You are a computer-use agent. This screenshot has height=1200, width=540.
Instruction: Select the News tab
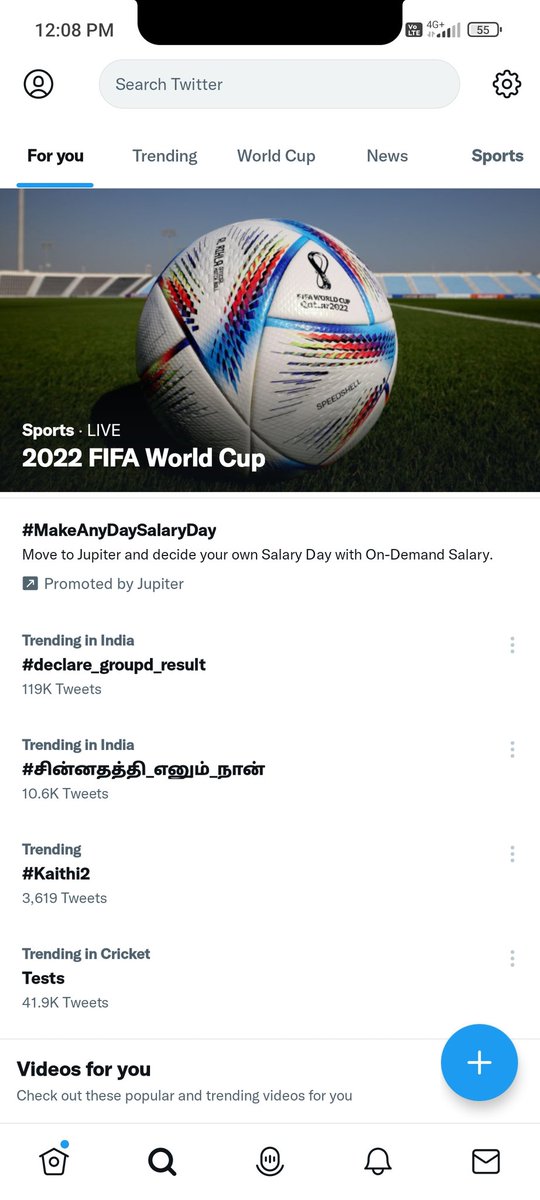(387, 156)
